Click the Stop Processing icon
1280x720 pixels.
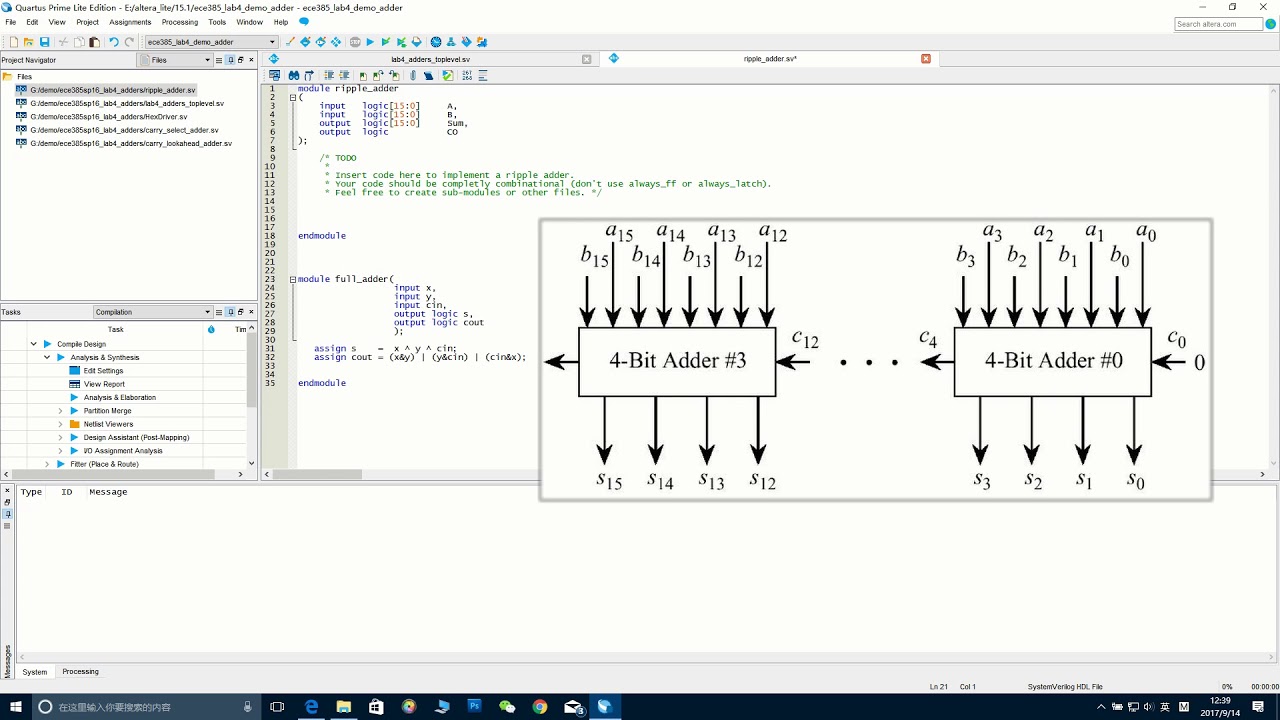click(x=355, y=42)
